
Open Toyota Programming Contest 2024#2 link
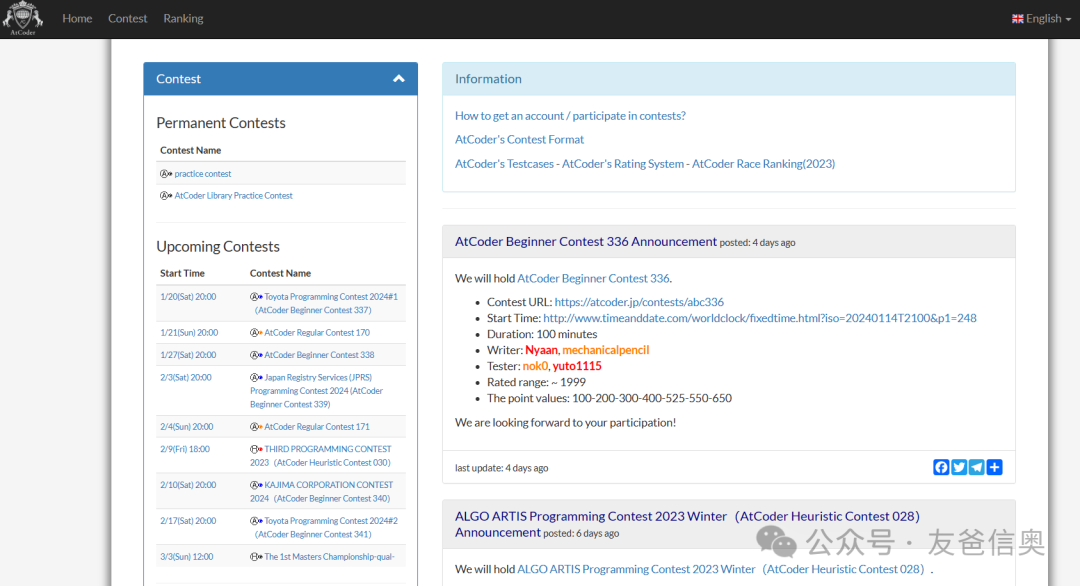[326, 527]
